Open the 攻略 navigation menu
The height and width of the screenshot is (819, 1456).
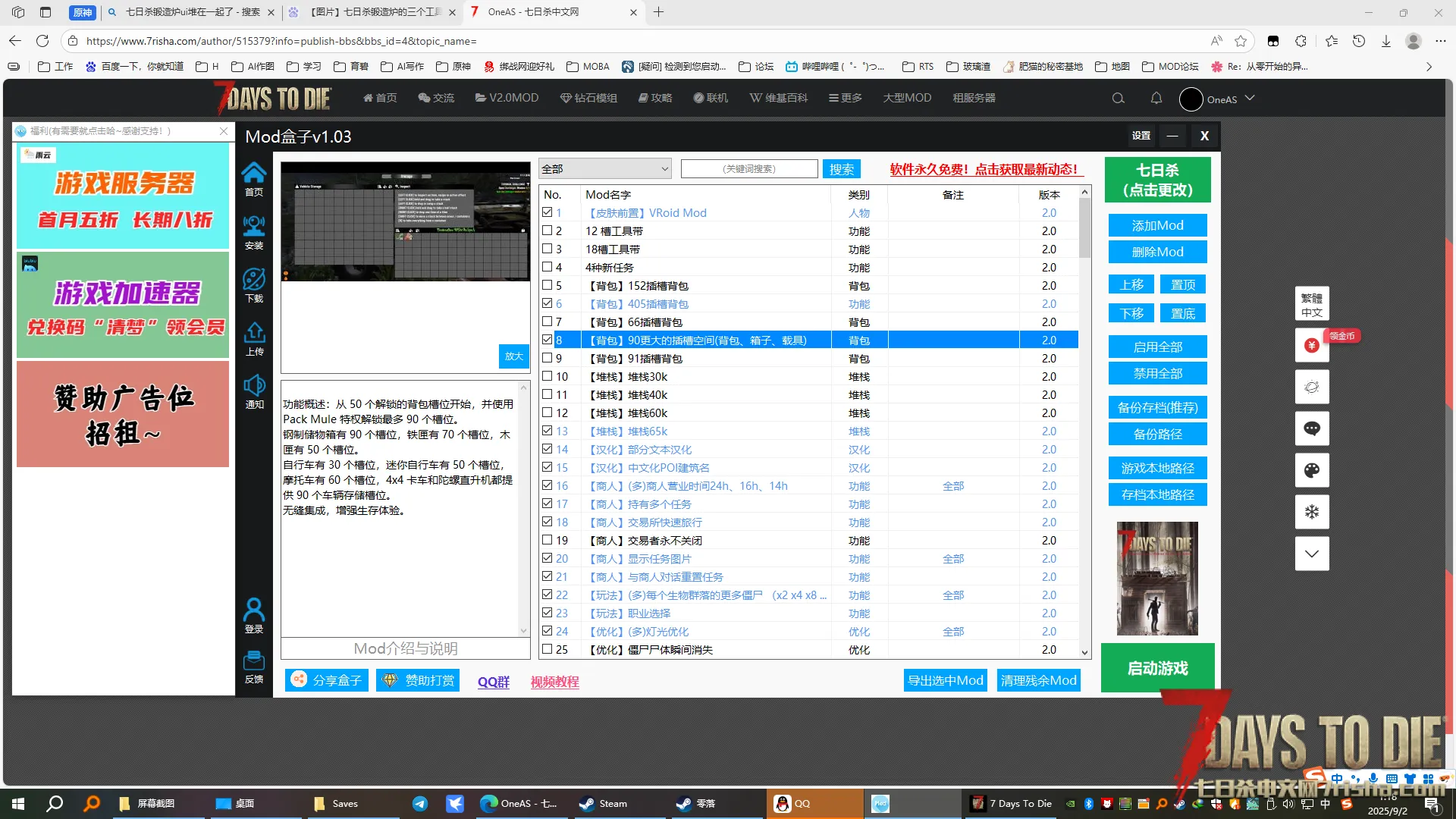coord(655,98)
